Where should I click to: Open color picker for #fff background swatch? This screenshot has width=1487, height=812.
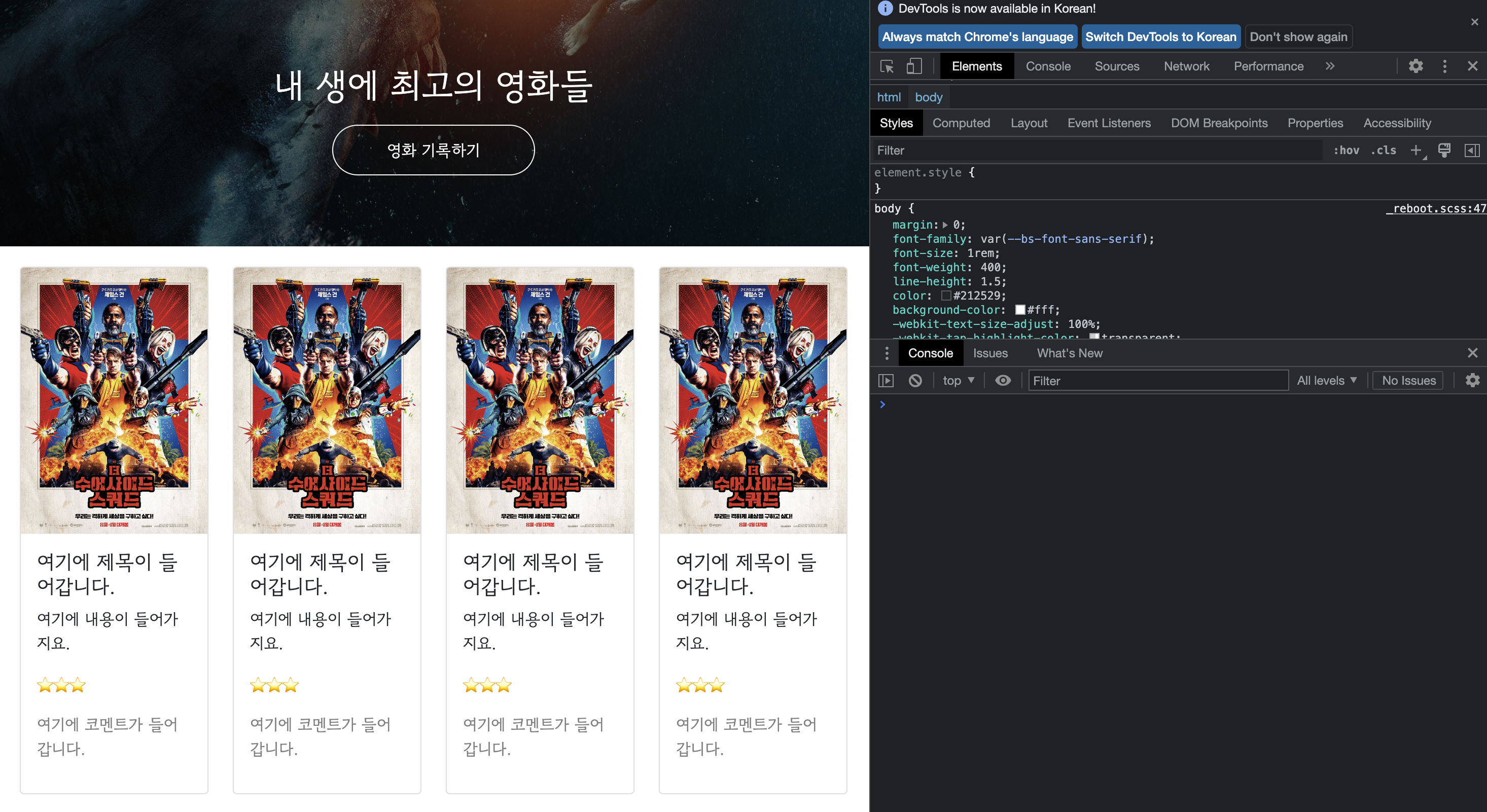click(x=1020, y=311)
